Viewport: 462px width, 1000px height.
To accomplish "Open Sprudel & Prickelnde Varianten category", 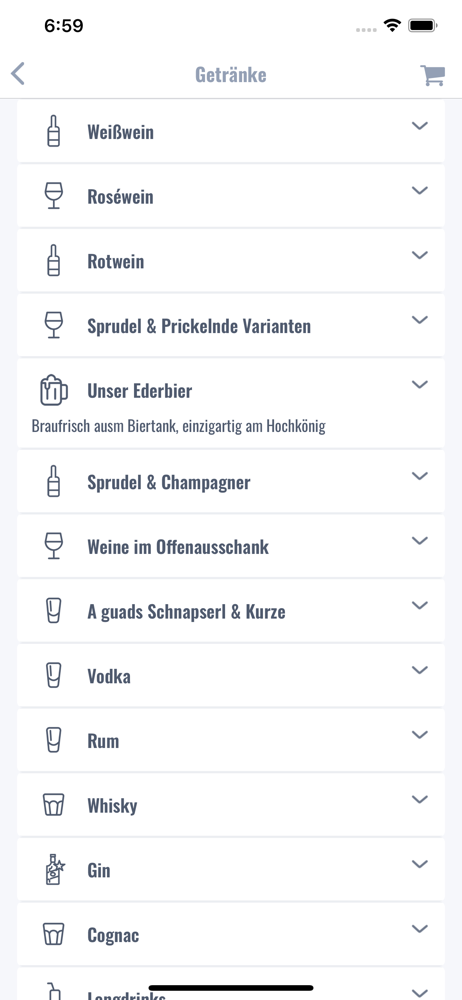I will tap(231, 325).
